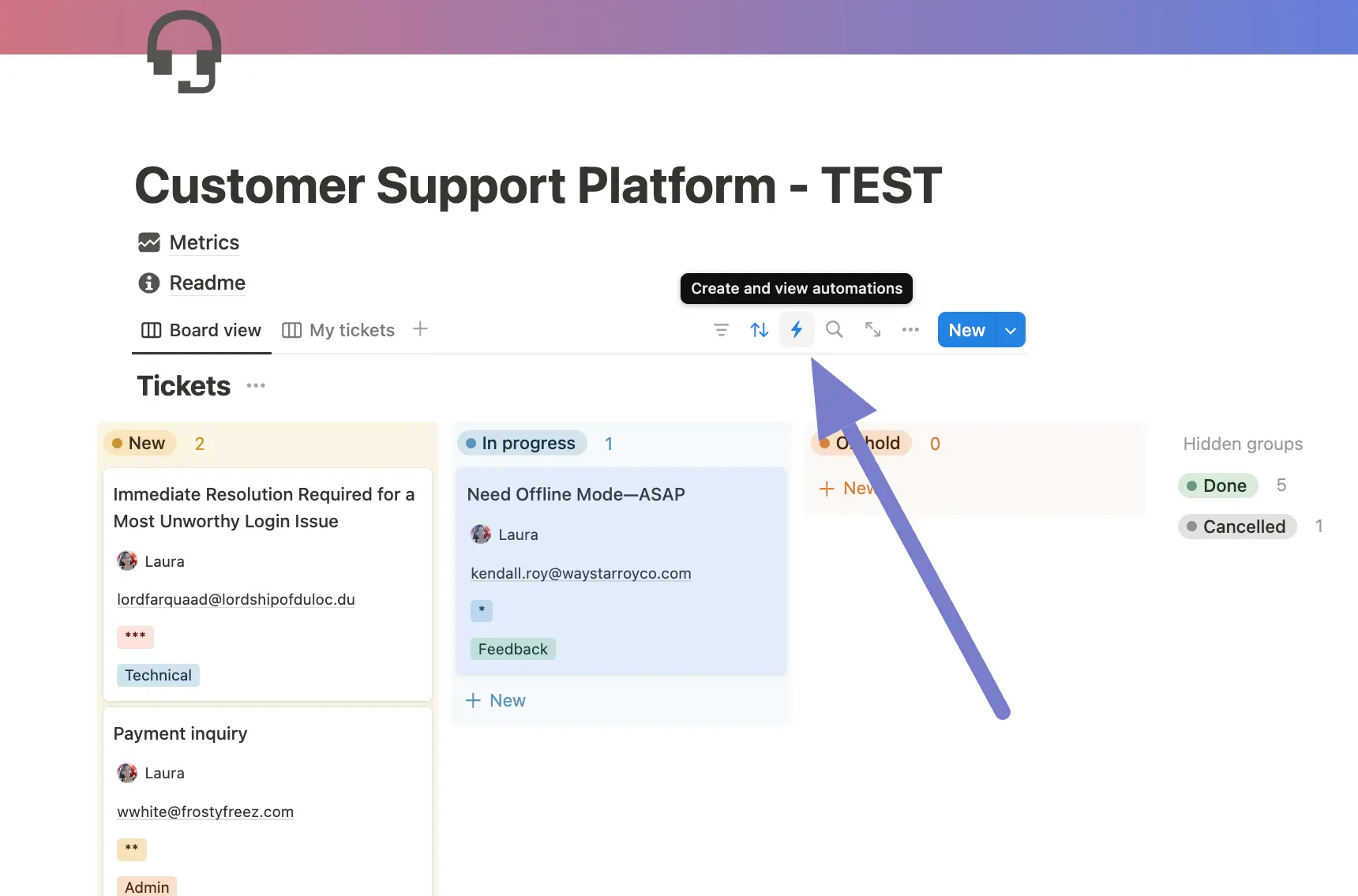The width and height of the screenshot is (1358, 896).
Task: Open the Need Offline Mode—ASAP card
Action: coord(576,494)
